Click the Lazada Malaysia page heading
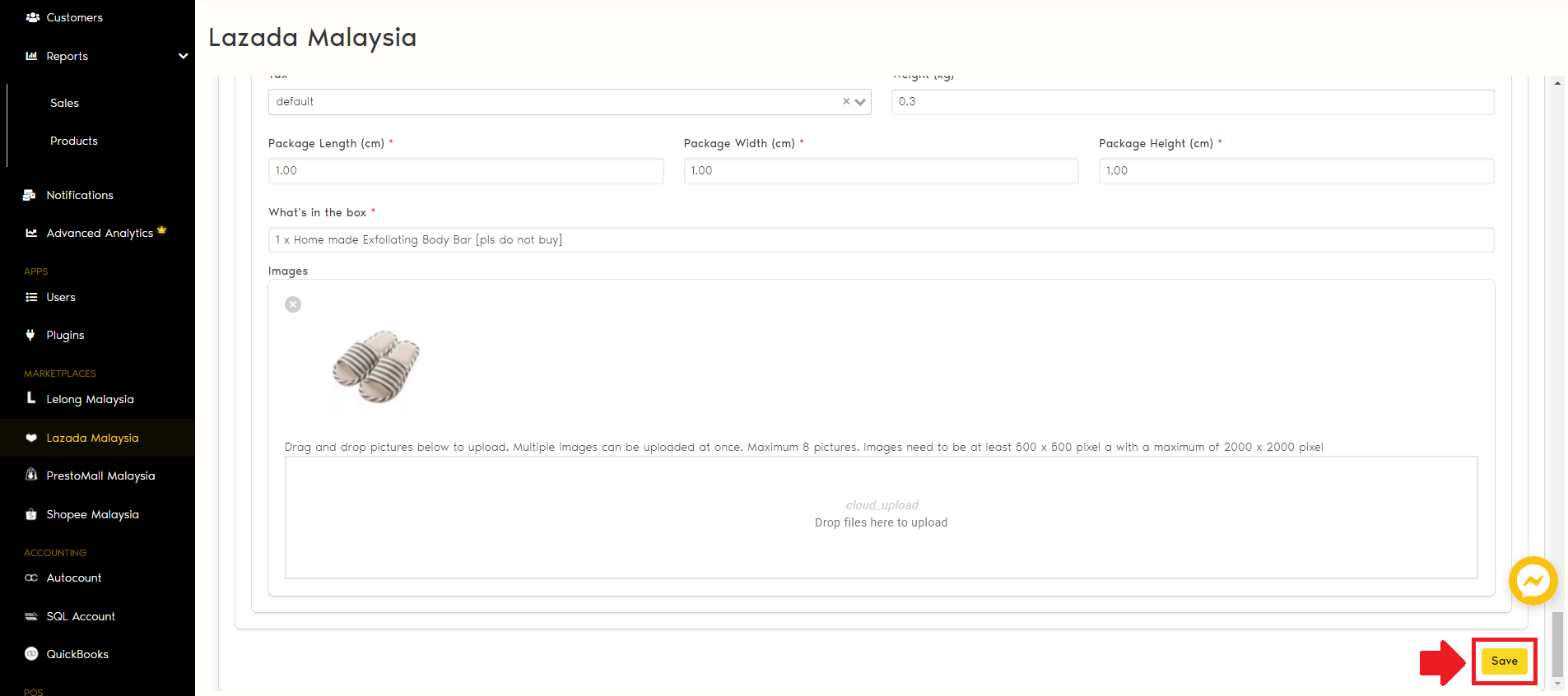This screenshot has height=696, width=1568. point(313,37)
